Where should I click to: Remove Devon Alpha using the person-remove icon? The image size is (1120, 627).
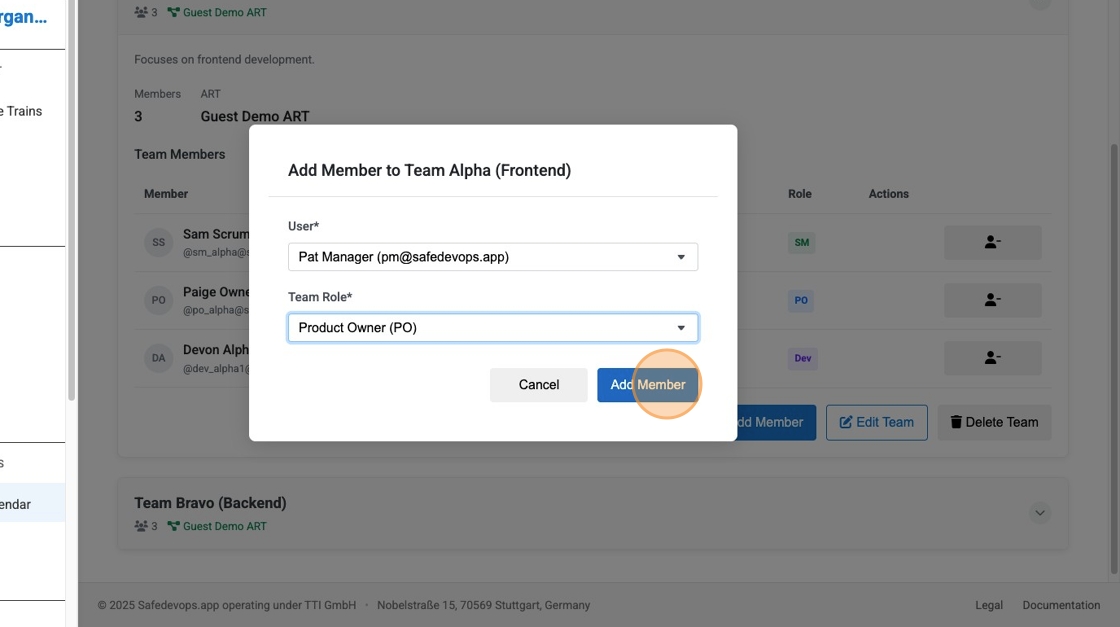pyautogui.click(x=992, y=358)
